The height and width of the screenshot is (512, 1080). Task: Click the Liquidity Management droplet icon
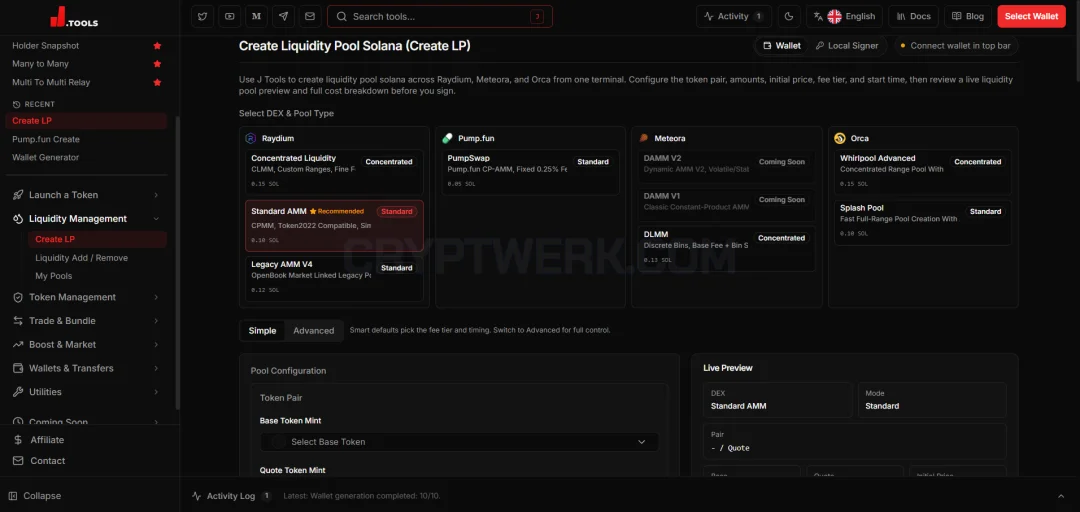pyautogui.click(x=18, y=218)
